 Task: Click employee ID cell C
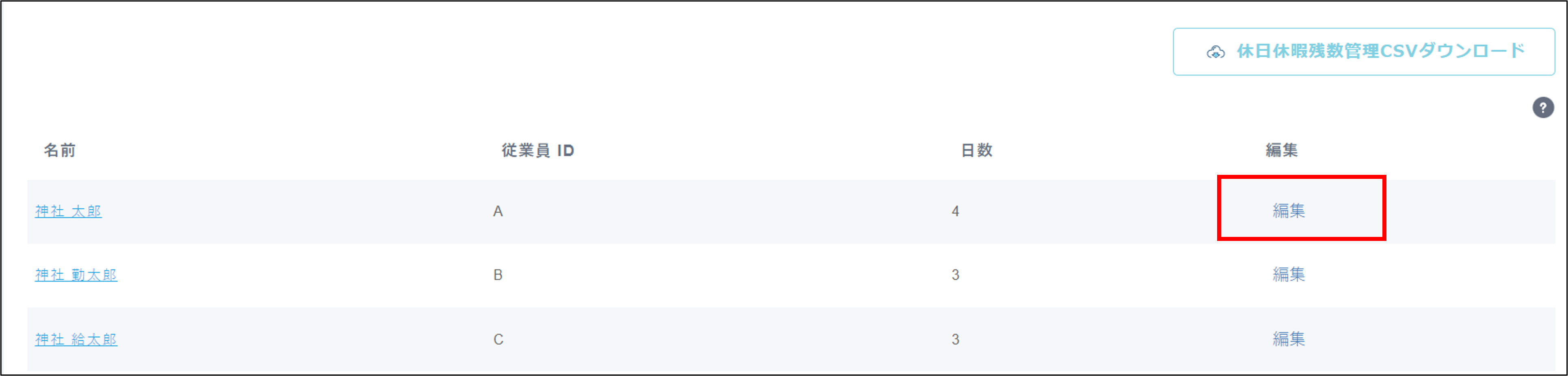point(498,339)
